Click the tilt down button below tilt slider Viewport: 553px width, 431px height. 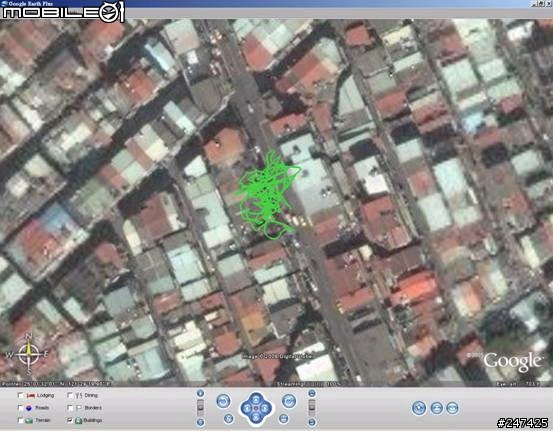point(312,422)
